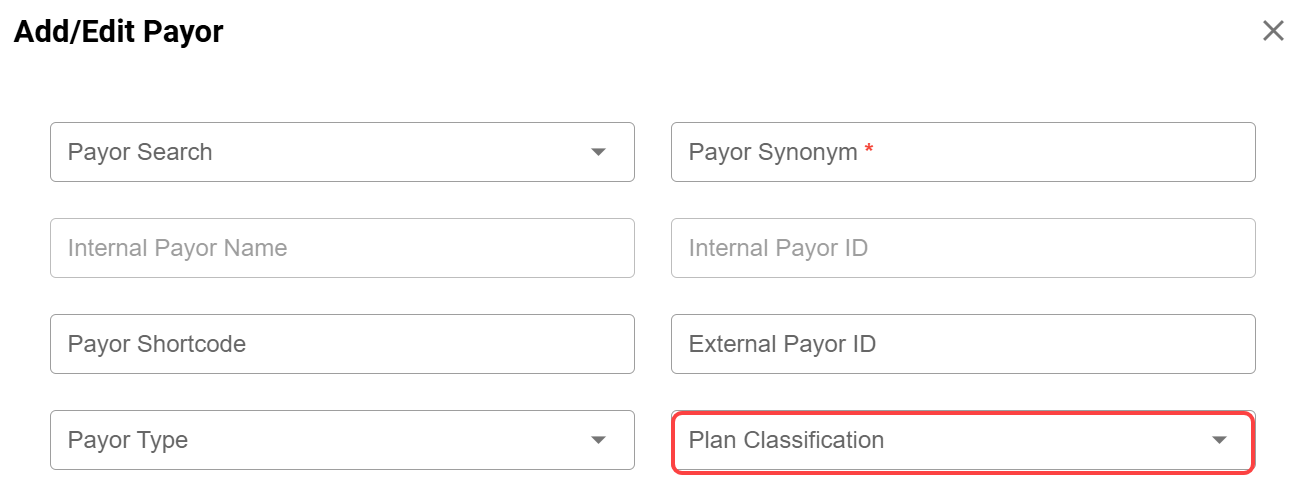This screenshot has width=1310, height=490.
Task: Click the 'Payor Synonym' label text
Action: 772,152
